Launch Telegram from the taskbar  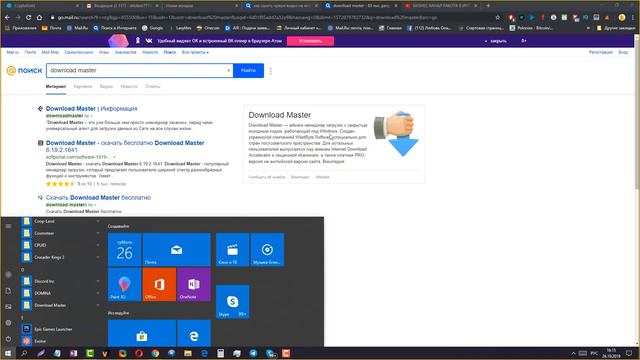[x=253, y=353]
